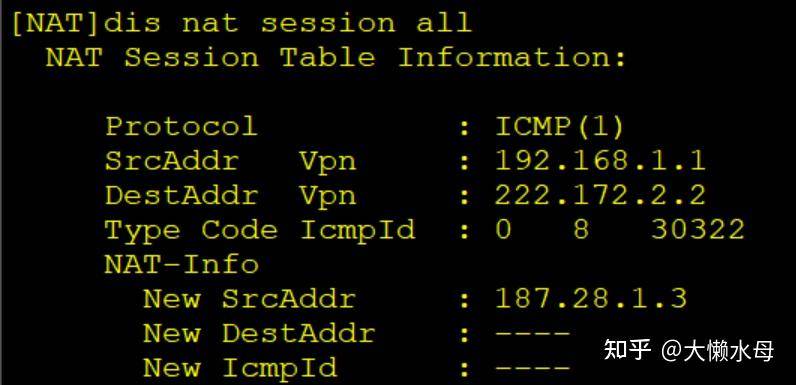796x385 pixels.
Task: Click the IcmpId value 30322
Action: tap(698, 230)
